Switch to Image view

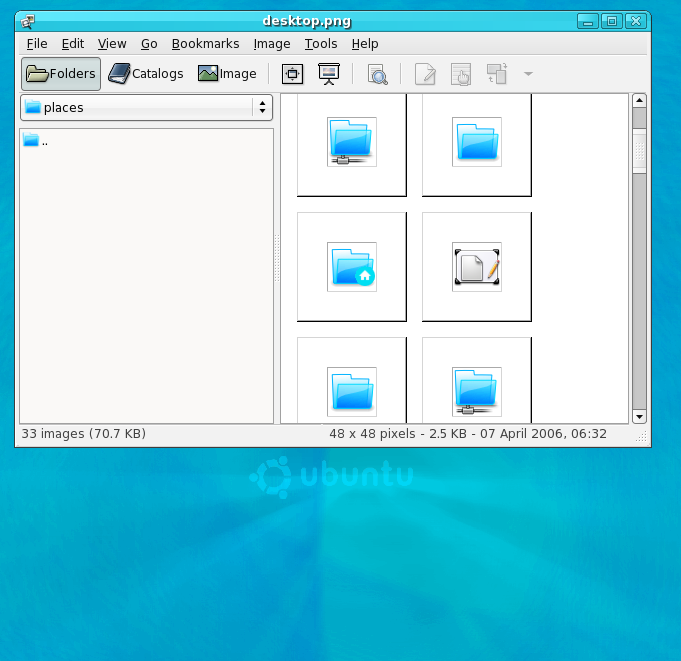point(227,74)
